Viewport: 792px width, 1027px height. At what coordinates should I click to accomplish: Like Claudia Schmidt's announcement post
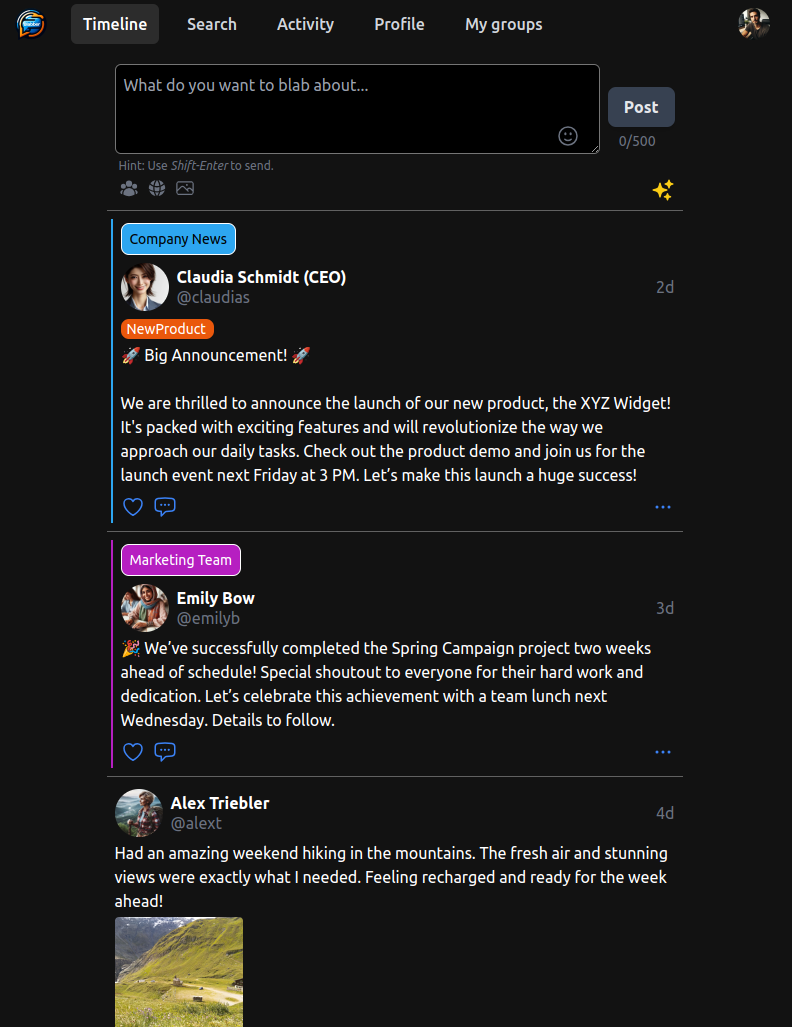coord(132,507)
